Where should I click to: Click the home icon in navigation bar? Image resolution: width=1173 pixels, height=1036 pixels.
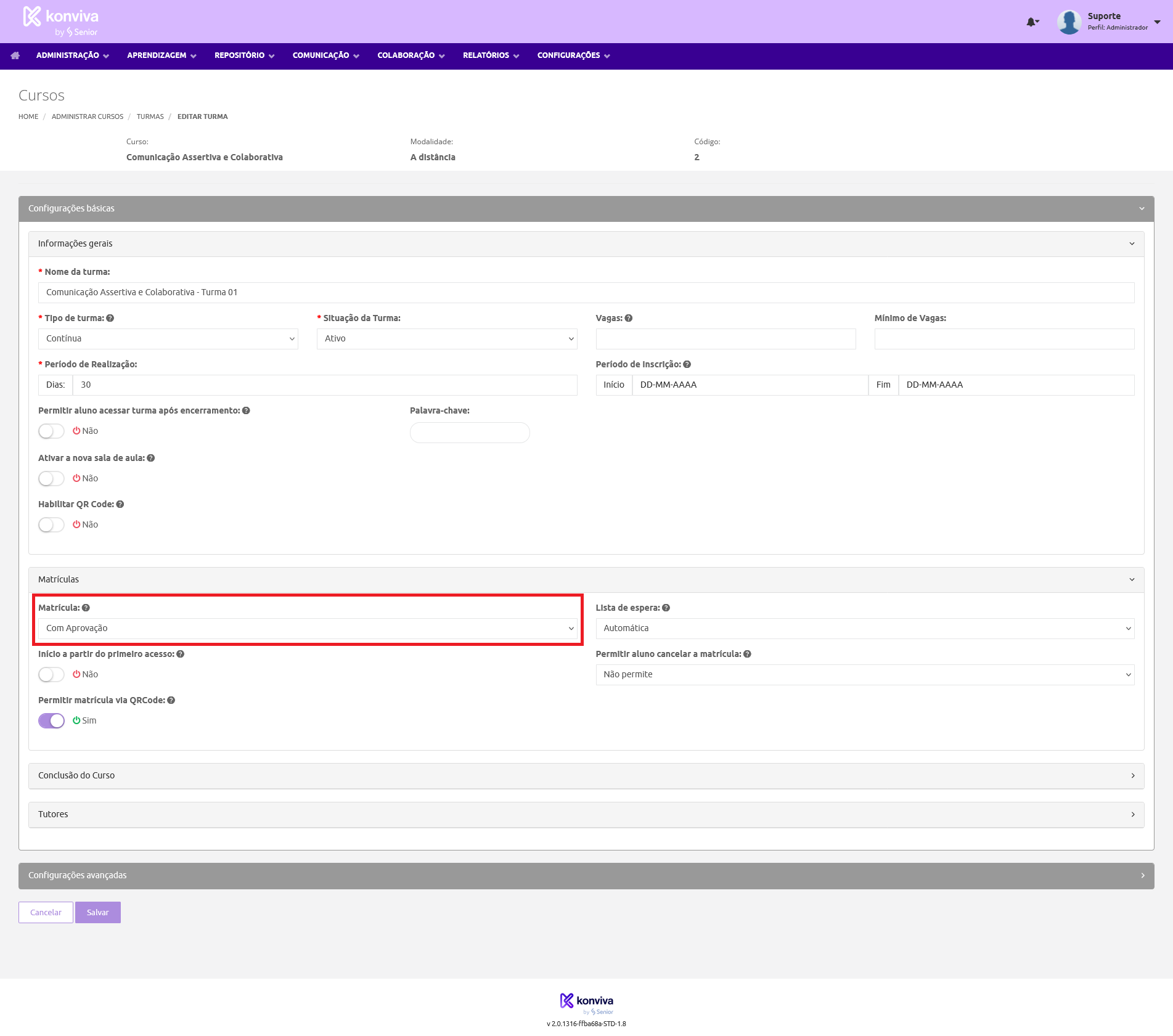point(15,55)
